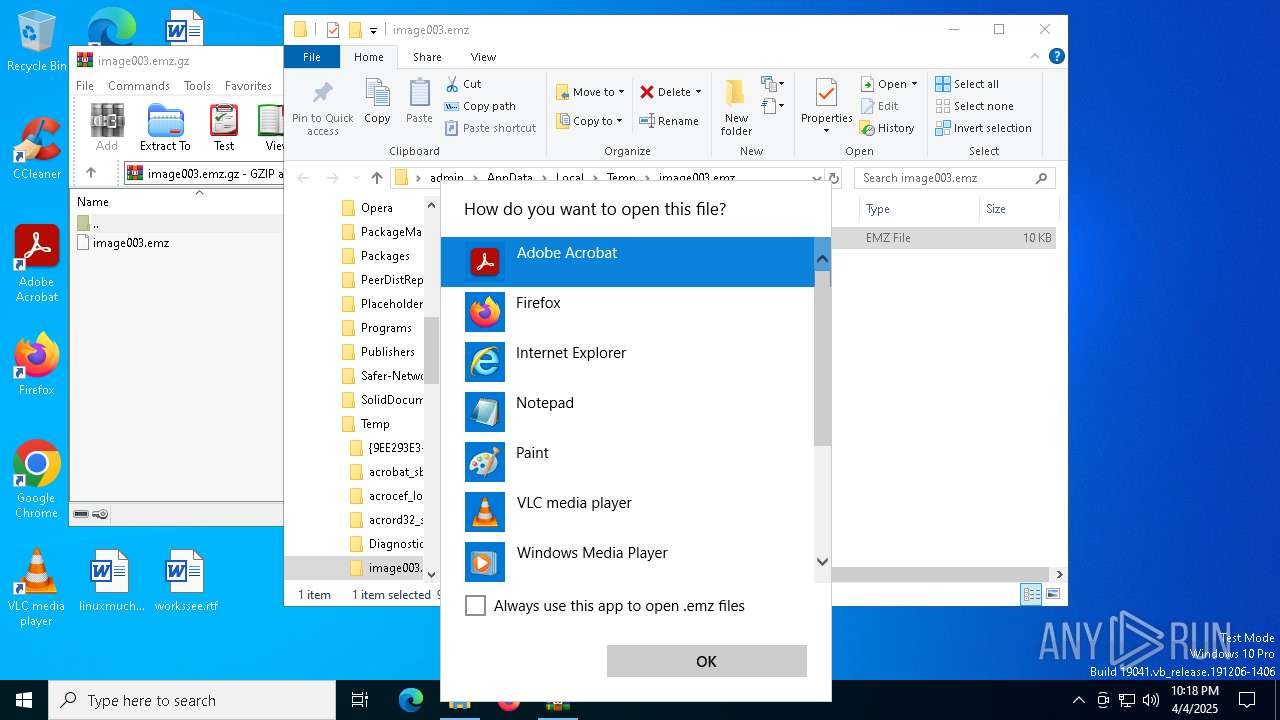Image resolution: width=1280 pixels, height=720 pixels.
Task: Rename the selected file
Action: pos(669,121)
